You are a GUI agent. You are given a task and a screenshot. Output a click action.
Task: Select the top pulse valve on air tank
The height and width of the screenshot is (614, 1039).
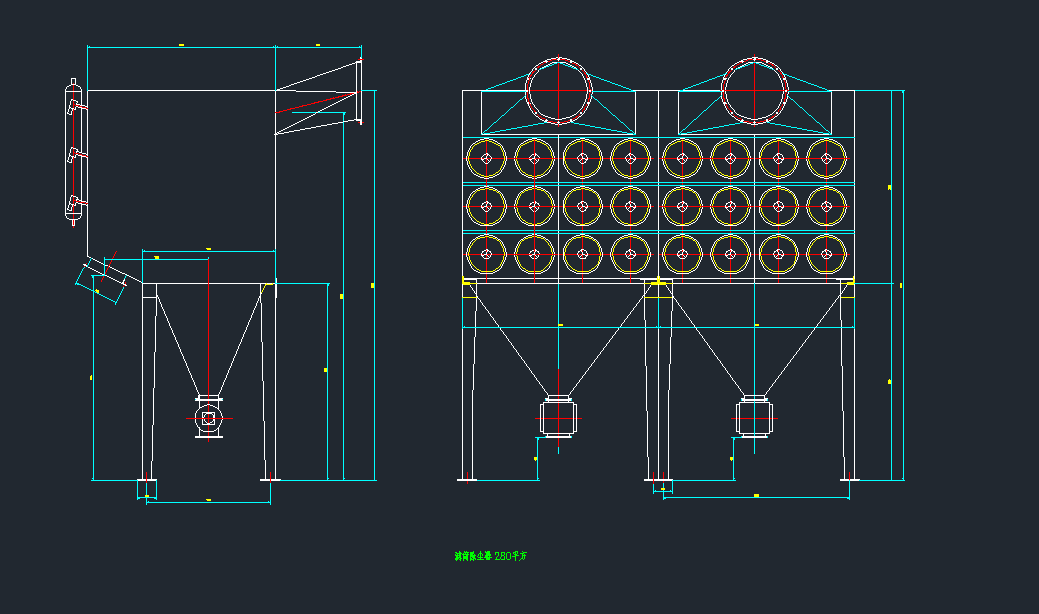click(x=74, y=104)
